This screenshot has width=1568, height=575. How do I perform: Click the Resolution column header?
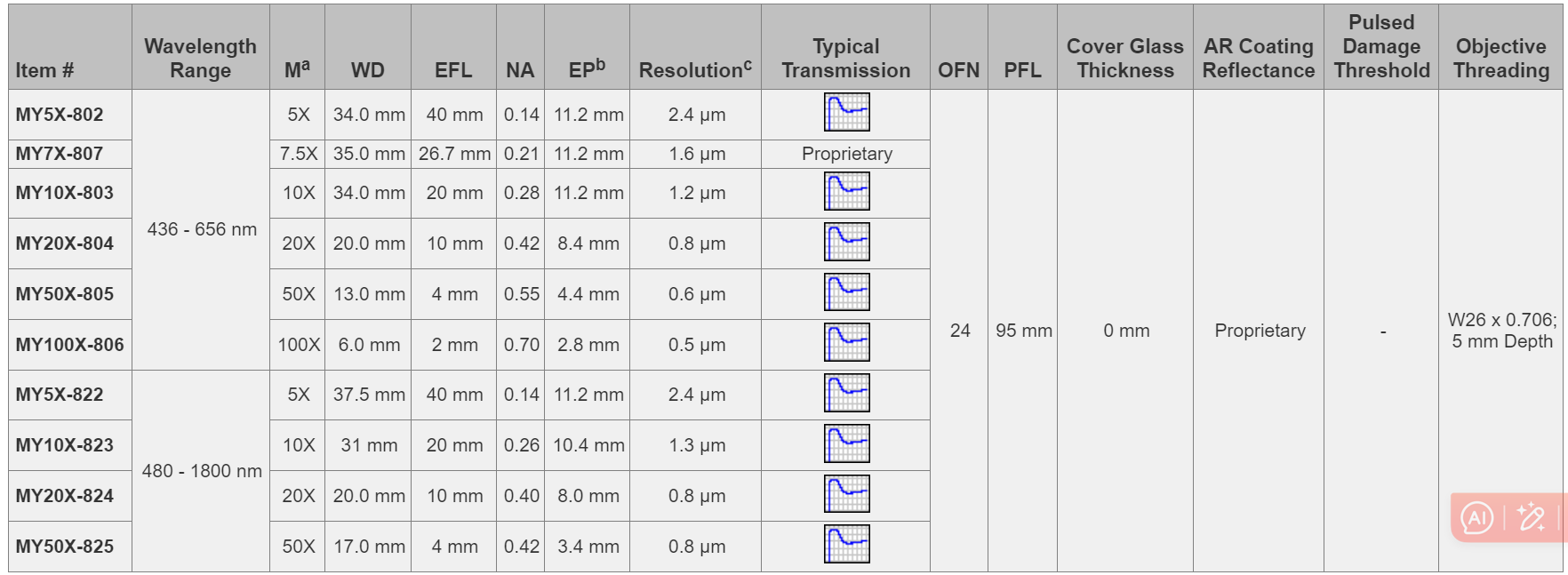tap(695, 69)
